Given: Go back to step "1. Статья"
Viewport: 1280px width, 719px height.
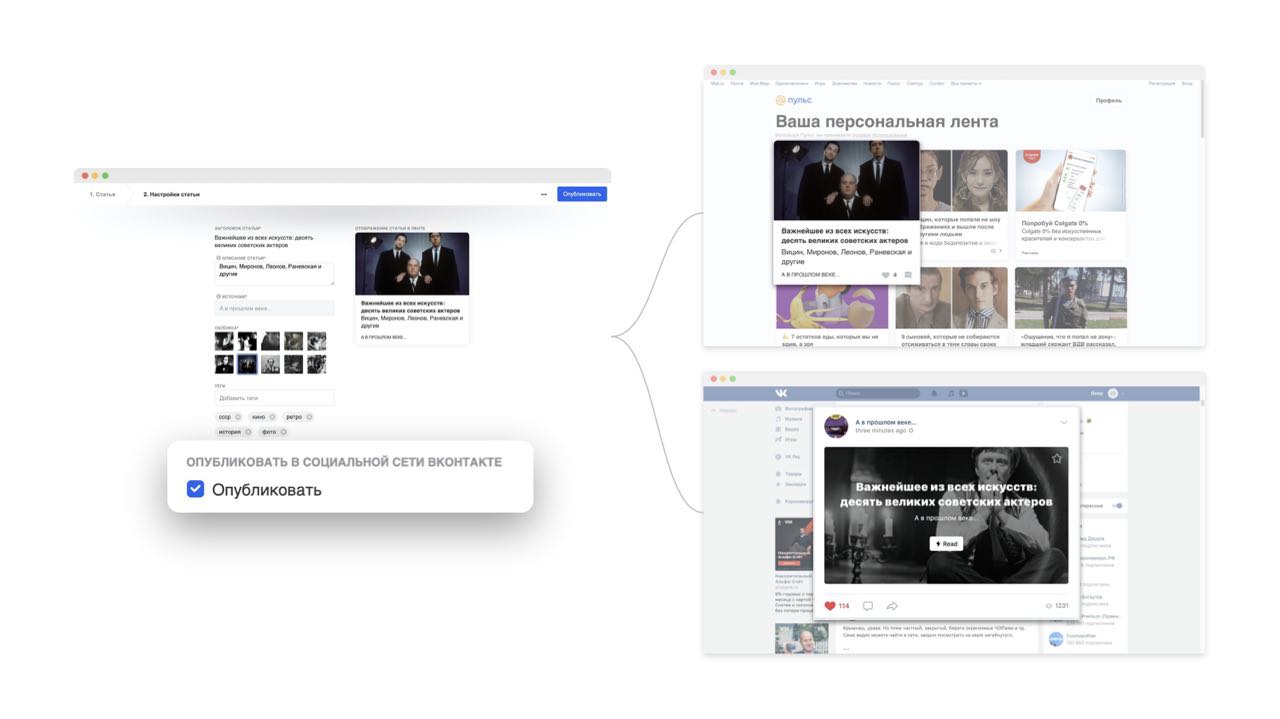Looking at the screenshot, I should coord(102,194).
